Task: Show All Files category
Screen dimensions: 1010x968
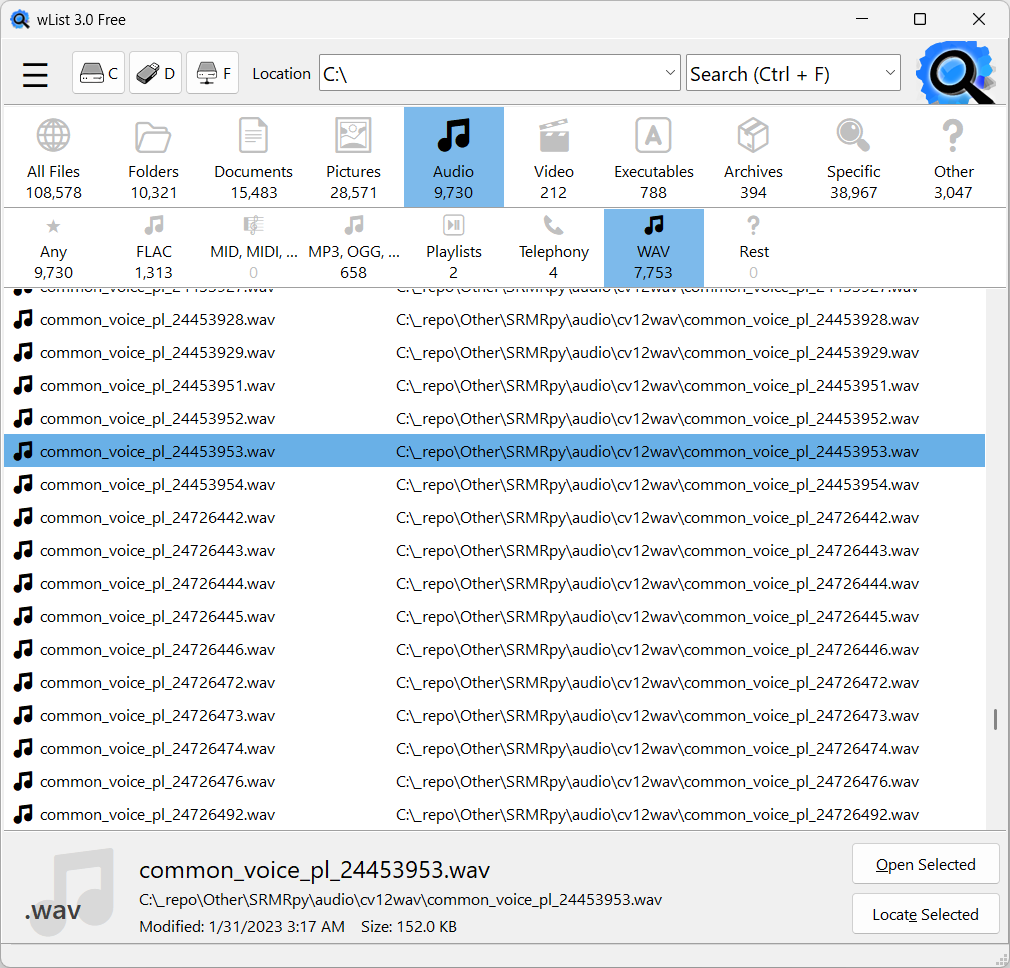Action: pos(54,157)
